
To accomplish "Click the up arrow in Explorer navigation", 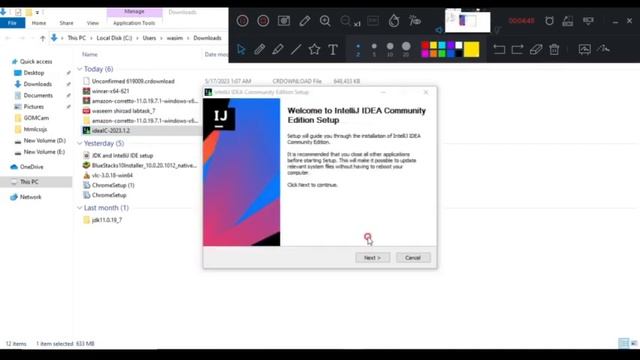I will 42,38.
